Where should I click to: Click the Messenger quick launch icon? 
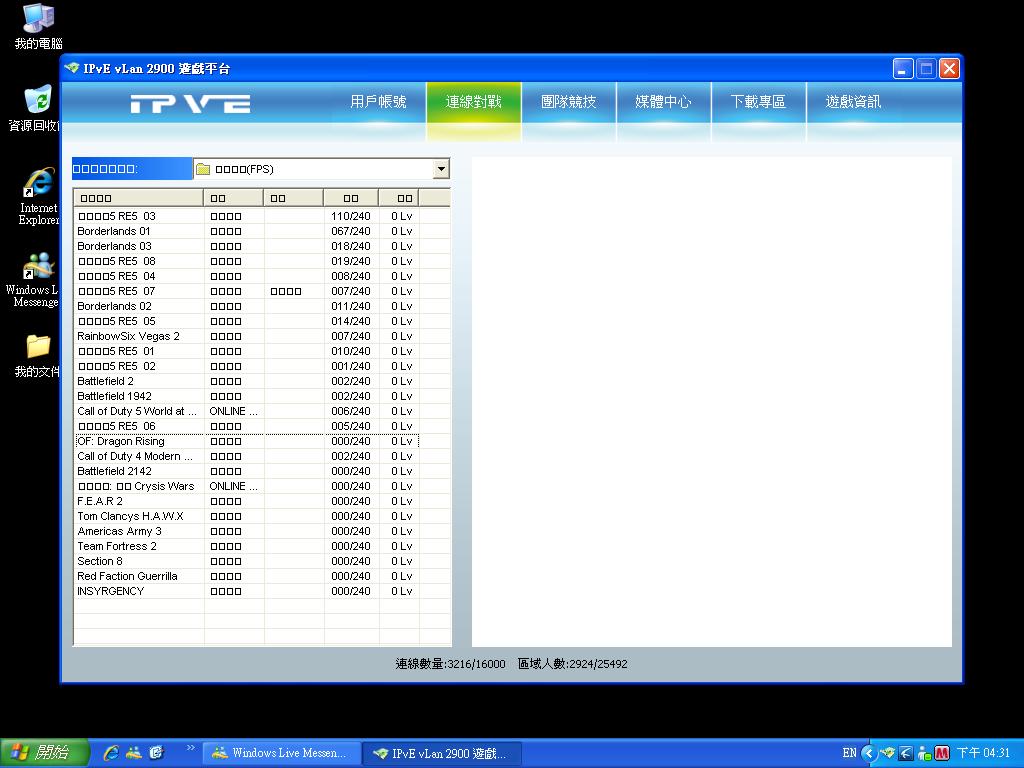pyautogui.click(x=134, y=753)
